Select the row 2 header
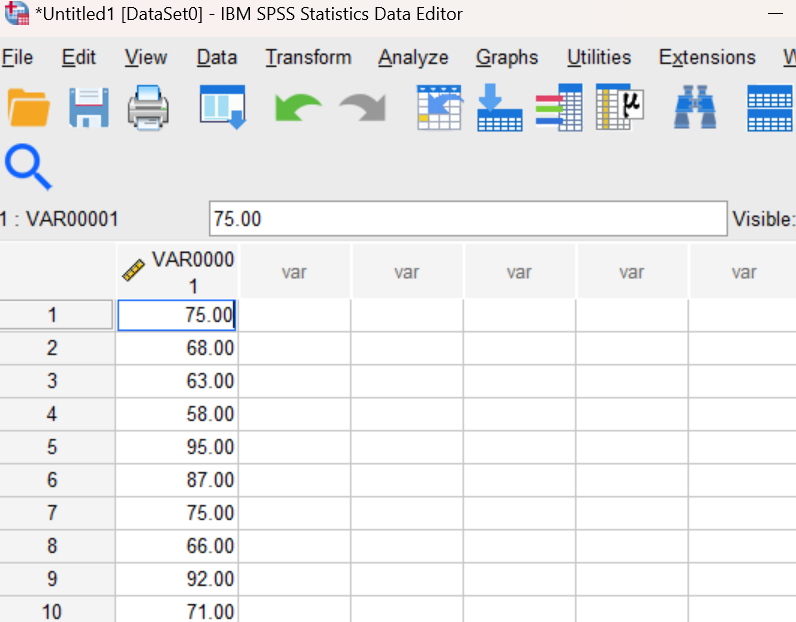796x622 pixels. point(57,348)
